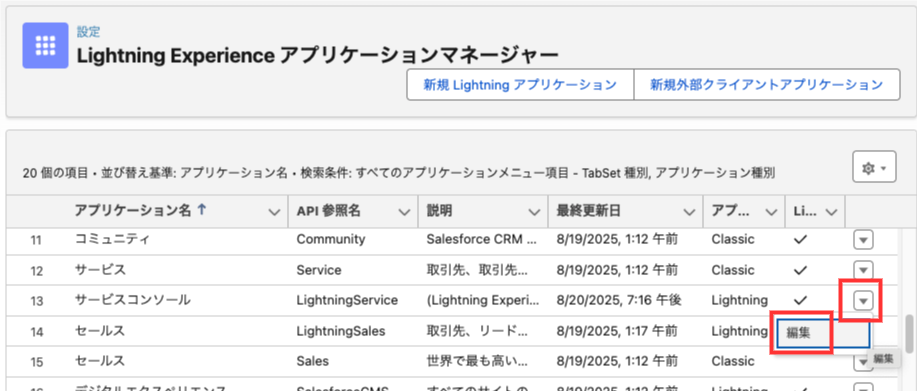Viewport: 917px width, 391px height.
Task: Open 説明 column dropdown chevron
Action: (534, 213)
